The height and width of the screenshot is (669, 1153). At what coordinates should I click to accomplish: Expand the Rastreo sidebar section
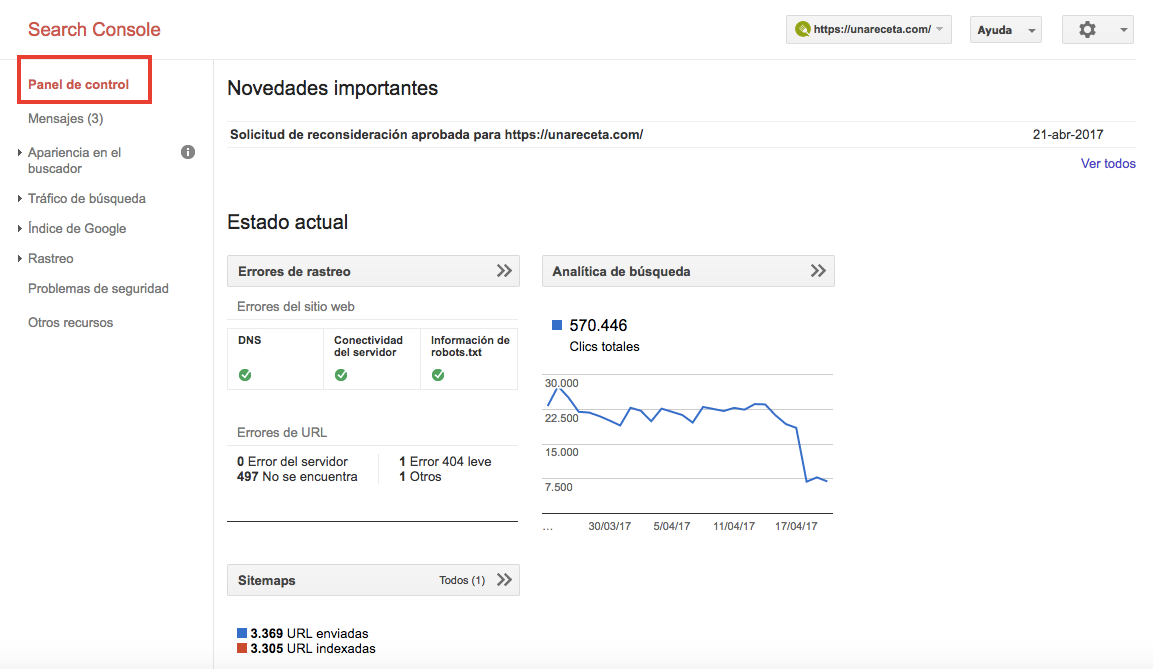pyautogui.click(x=51, y=258)
